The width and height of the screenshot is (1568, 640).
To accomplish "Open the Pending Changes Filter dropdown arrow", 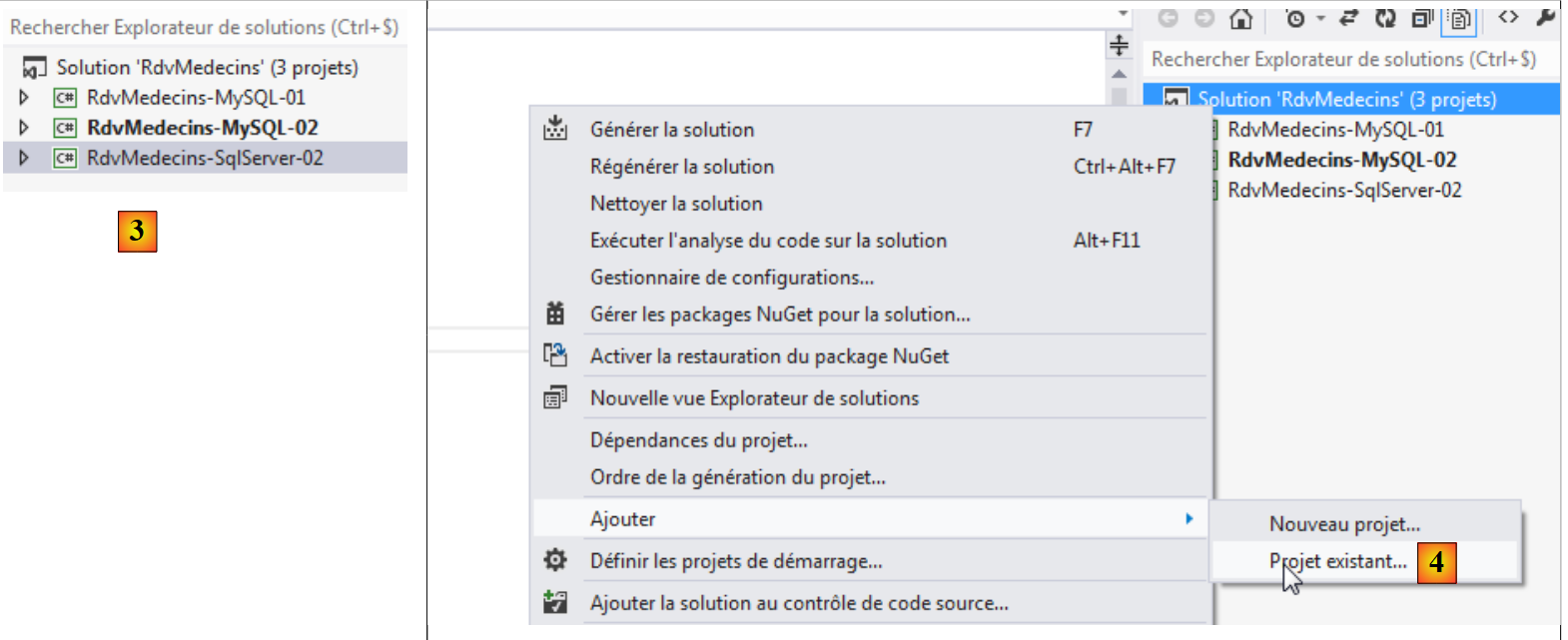I will point(1320,18).
